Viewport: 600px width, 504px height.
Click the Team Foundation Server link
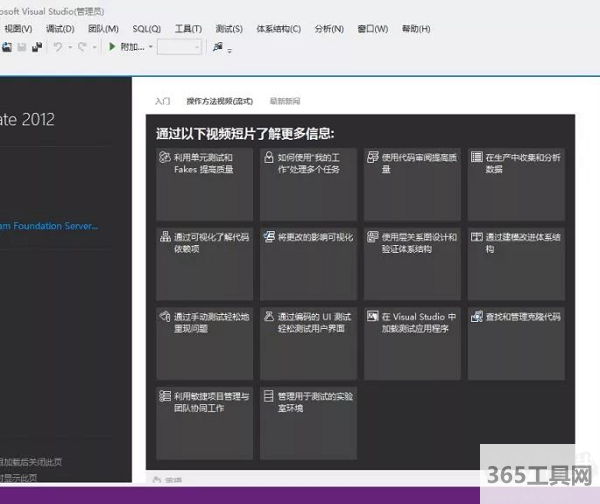(48, 227)
